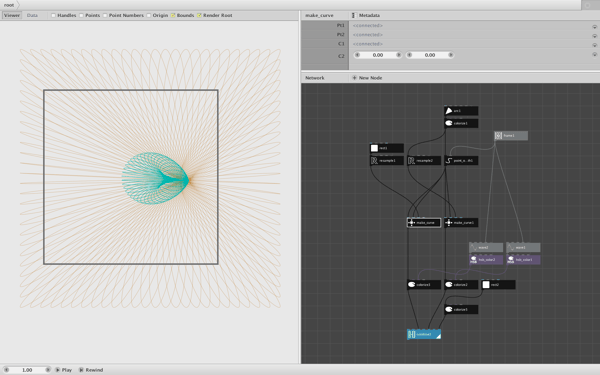Click the second C2 value field

point(430,55)
